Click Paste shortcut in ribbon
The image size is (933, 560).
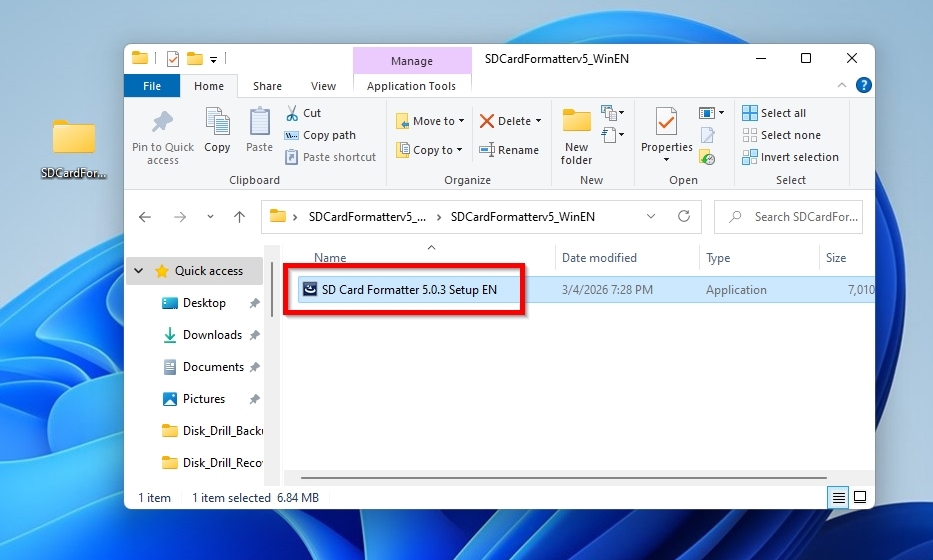coord(330,157)
